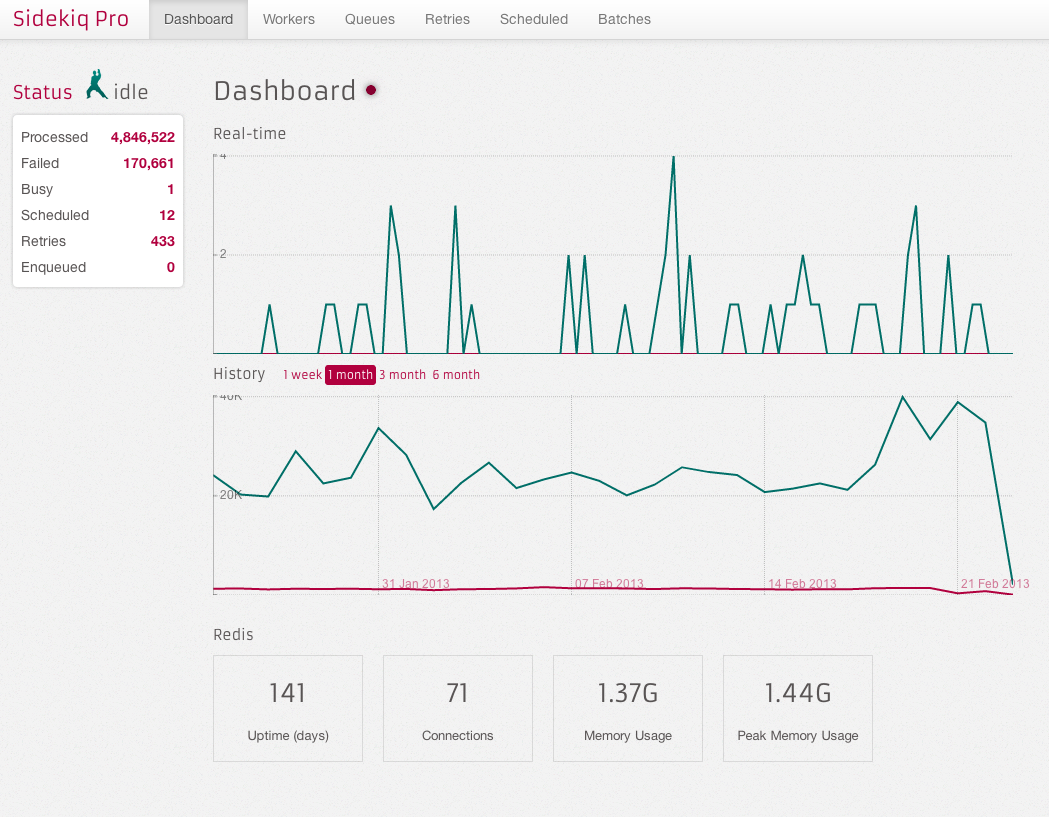Viewport: 1049px width, 817px height.
Task: View the Batches tab
Action: pos(624,19)
